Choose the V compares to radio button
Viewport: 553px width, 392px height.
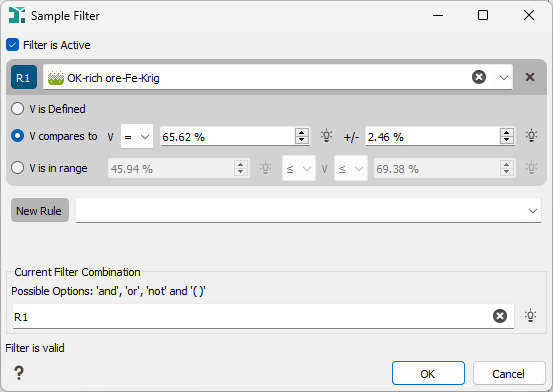point(17,136)
